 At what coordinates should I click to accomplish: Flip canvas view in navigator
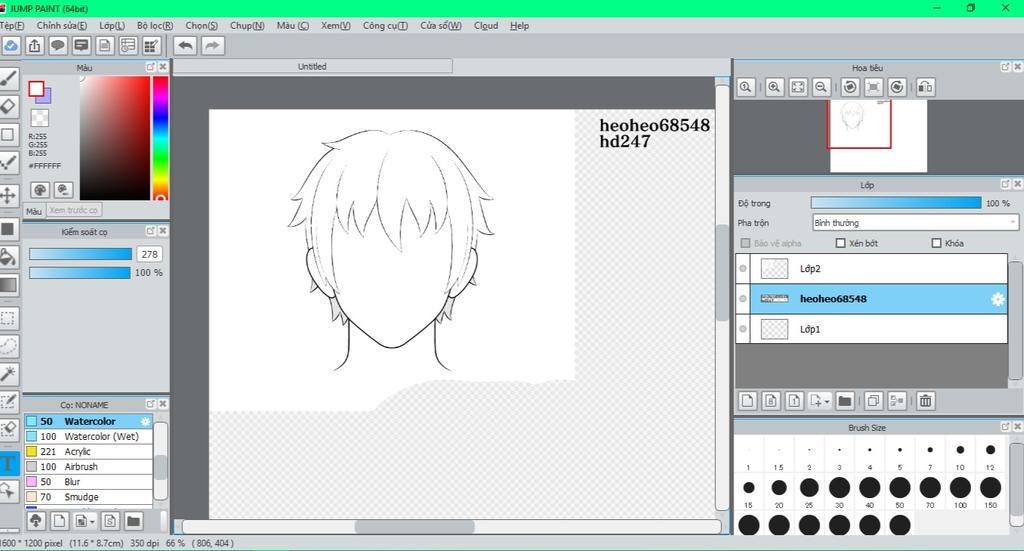(925, 87)
